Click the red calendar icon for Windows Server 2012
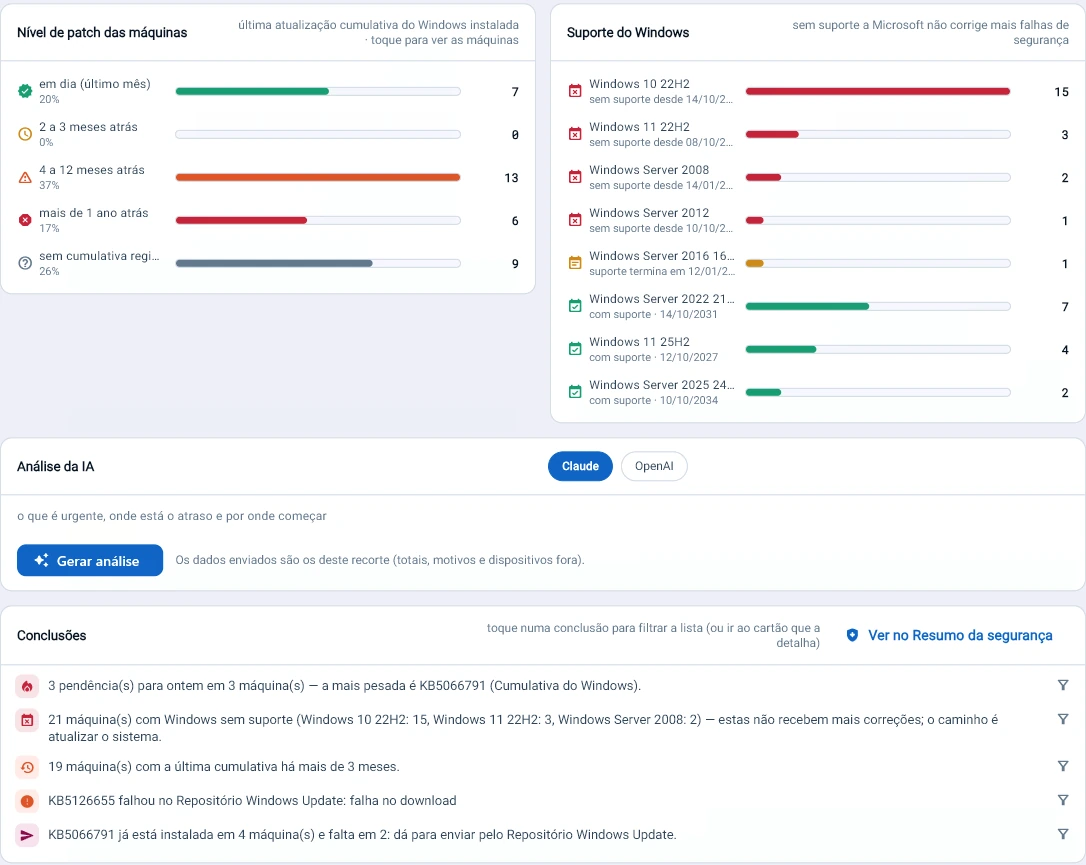 tap(575, 220)
